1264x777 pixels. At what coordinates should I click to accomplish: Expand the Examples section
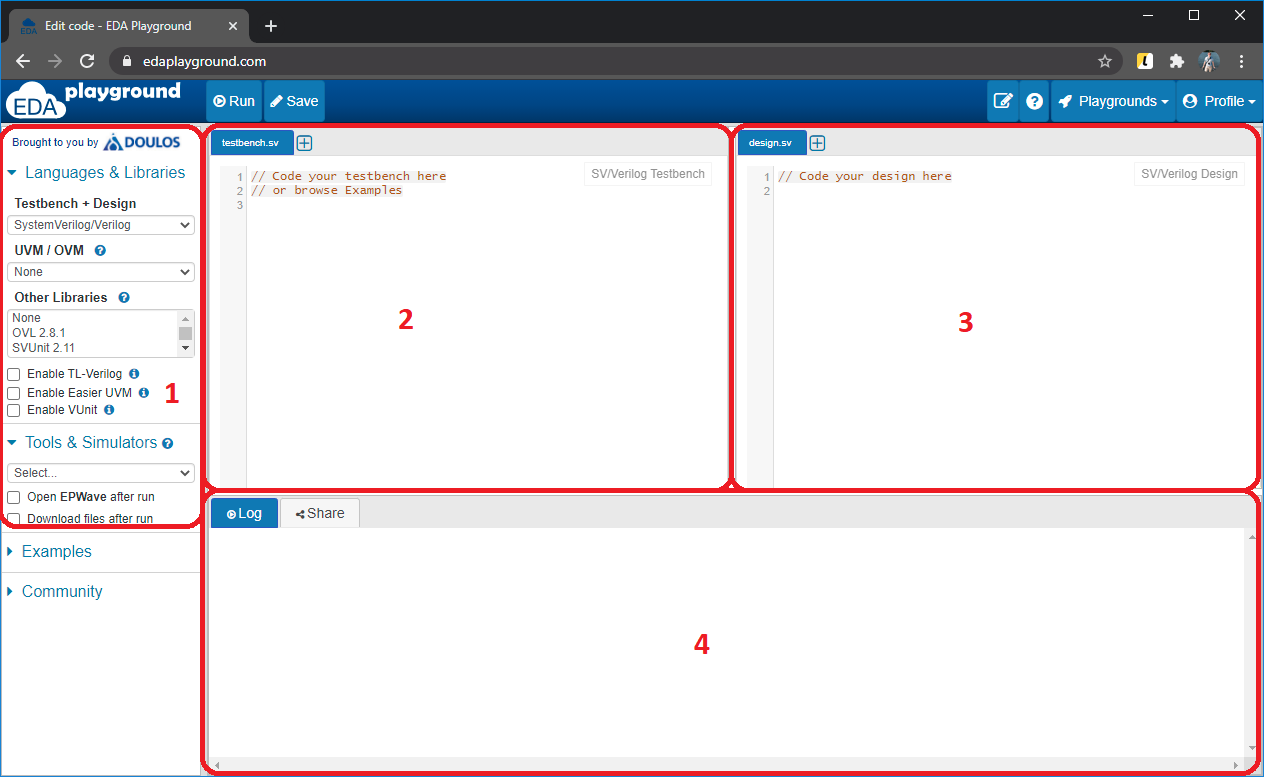coord(56,552)
